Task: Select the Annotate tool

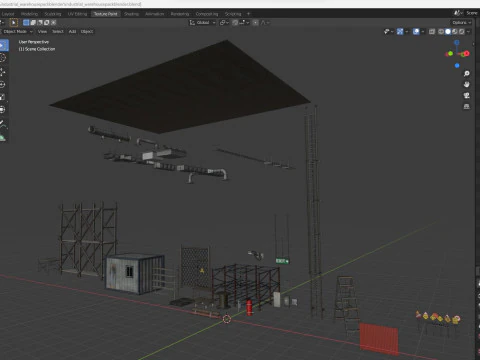Action: [x=3, y=124]
